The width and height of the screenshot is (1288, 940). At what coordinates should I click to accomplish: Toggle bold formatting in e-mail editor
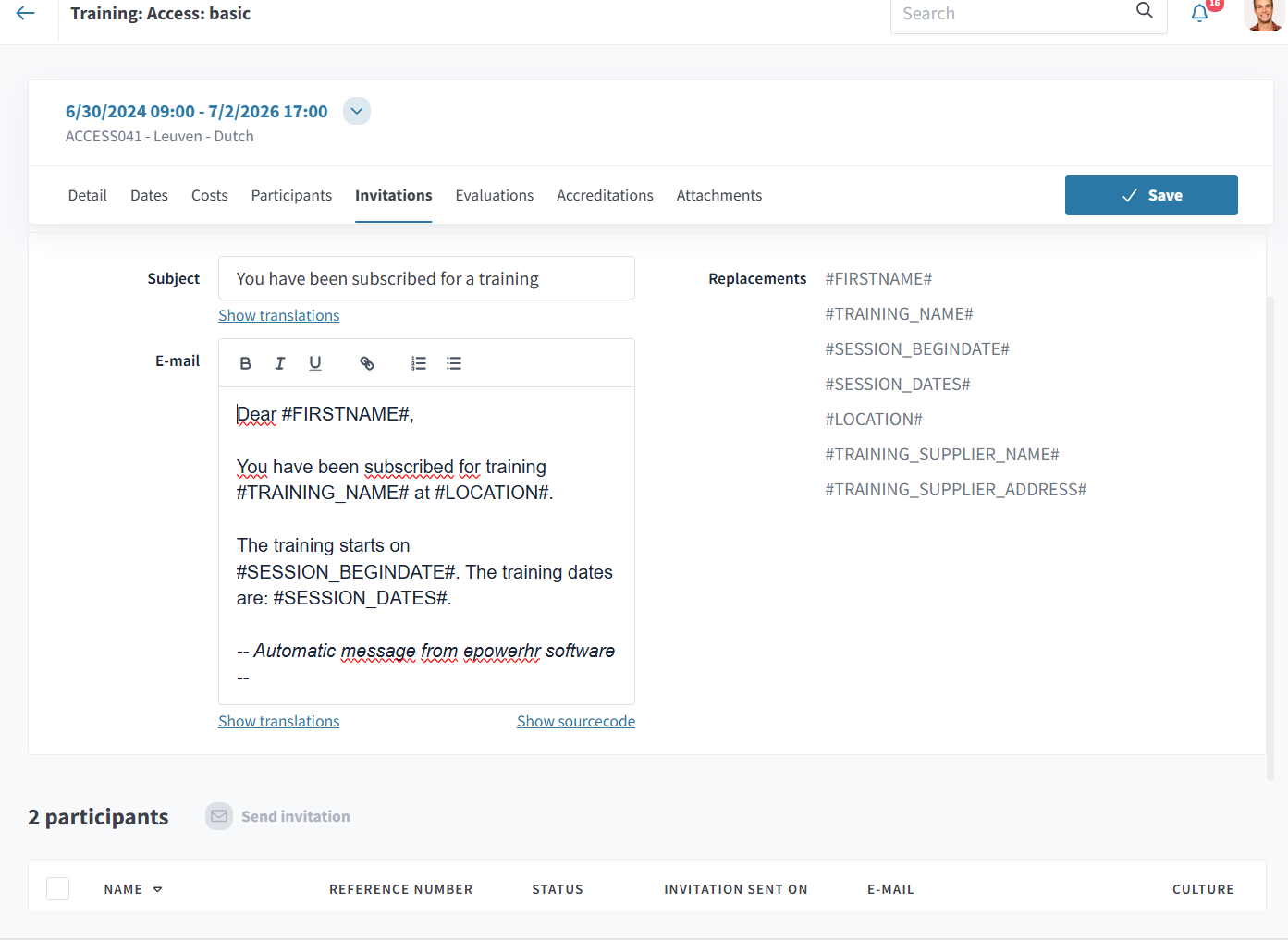click(x=245, y=363)
